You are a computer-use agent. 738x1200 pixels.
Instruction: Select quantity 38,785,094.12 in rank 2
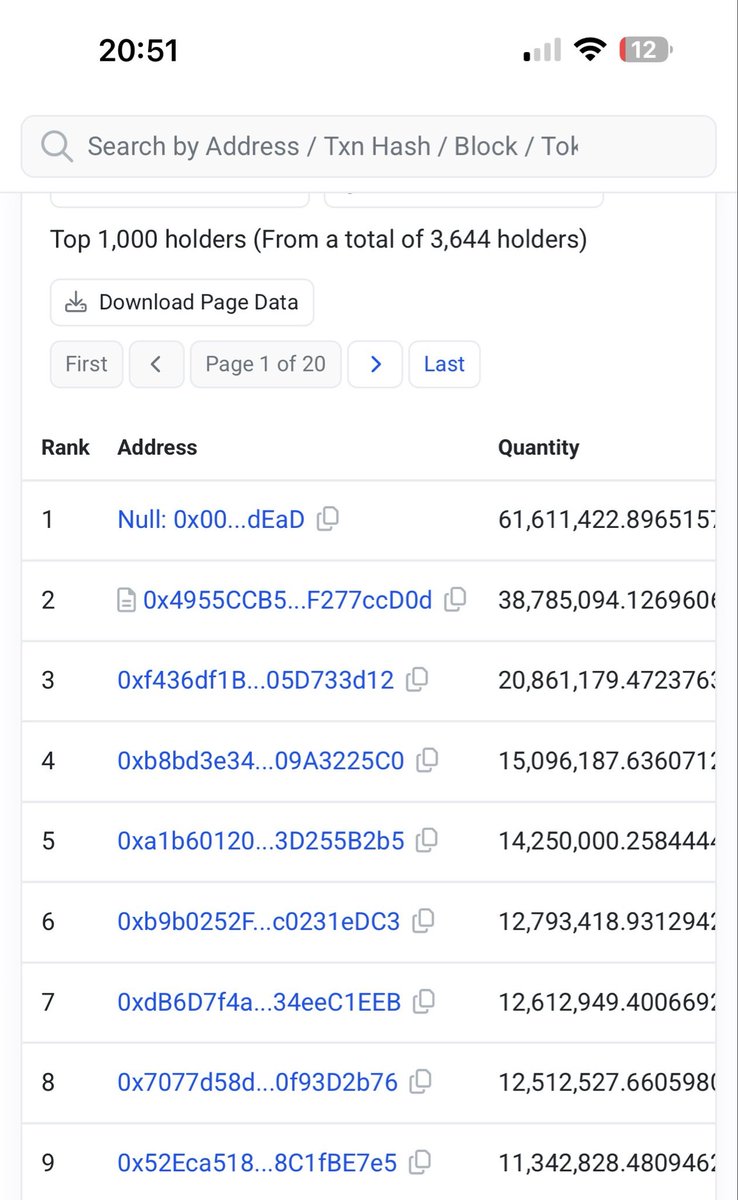pyautogui.click(x=607, y=600)
